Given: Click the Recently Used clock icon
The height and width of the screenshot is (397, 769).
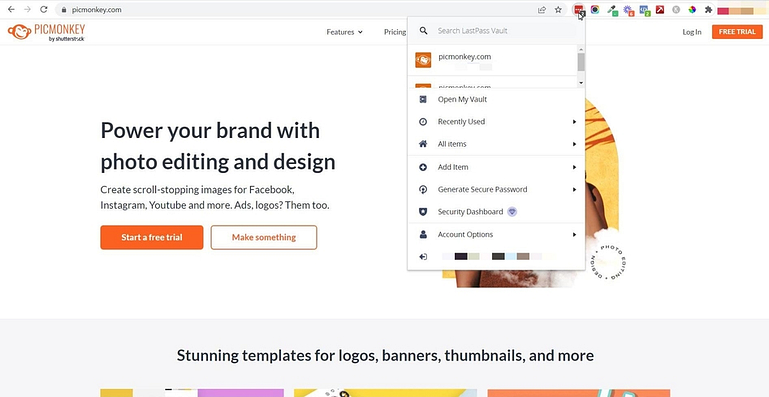Looking at the screenshot, I should (423, 122).
